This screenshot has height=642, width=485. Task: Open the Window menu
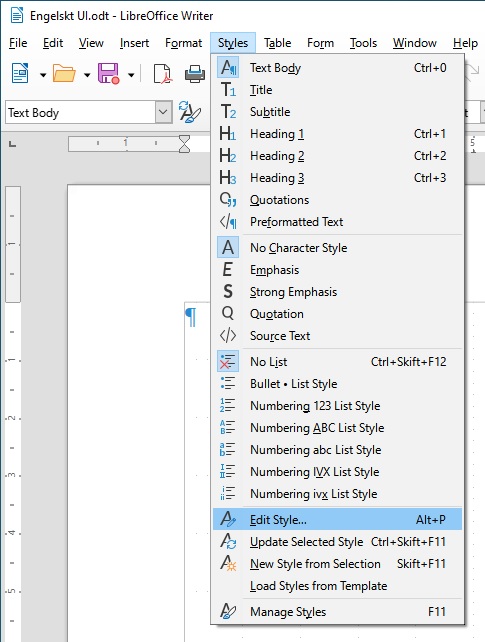pos(415,43)
